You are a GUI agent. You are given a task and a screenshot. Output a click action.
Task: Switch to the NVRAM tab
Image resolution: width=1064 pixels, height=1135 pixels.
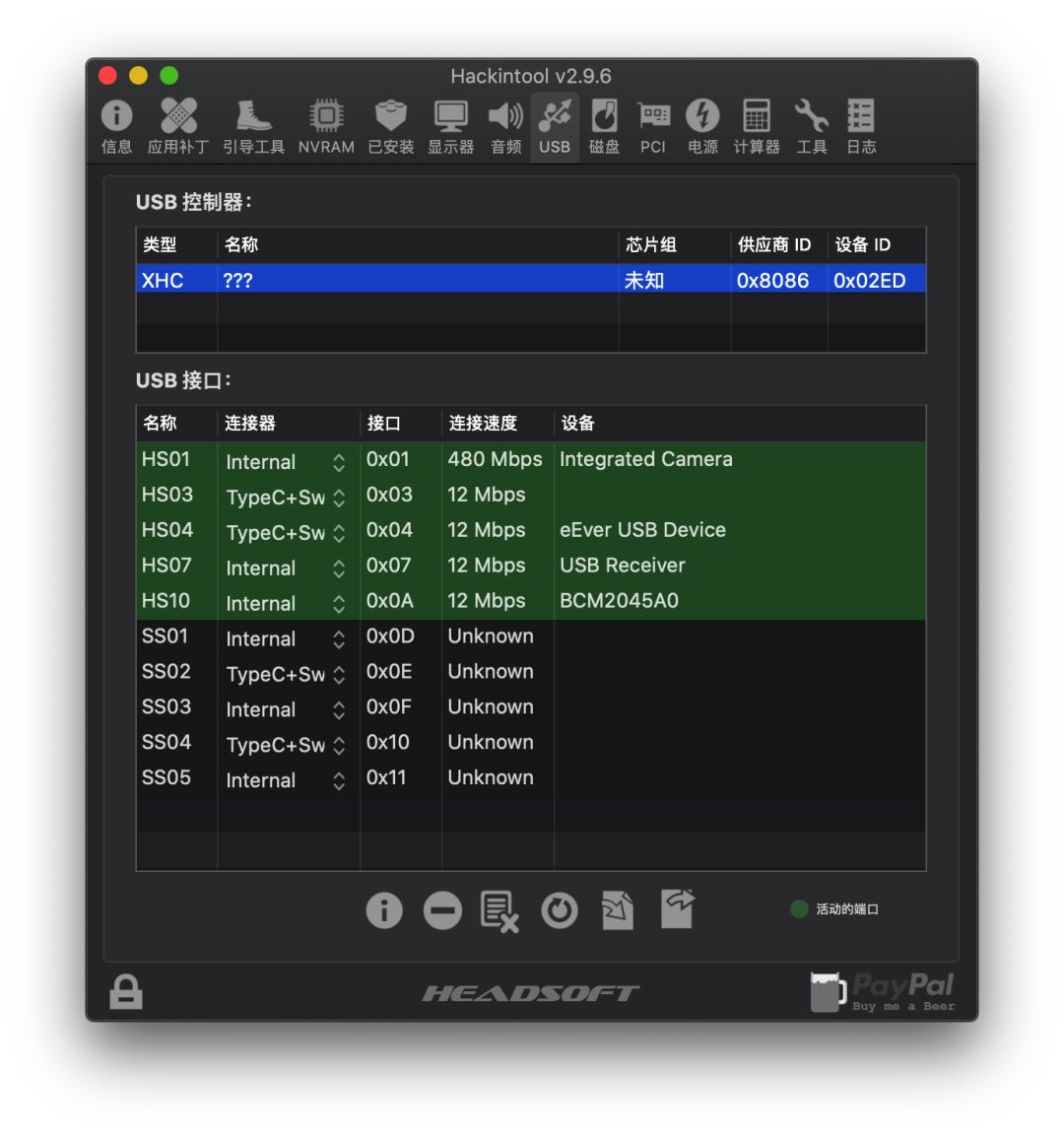[x=326, y=127]
